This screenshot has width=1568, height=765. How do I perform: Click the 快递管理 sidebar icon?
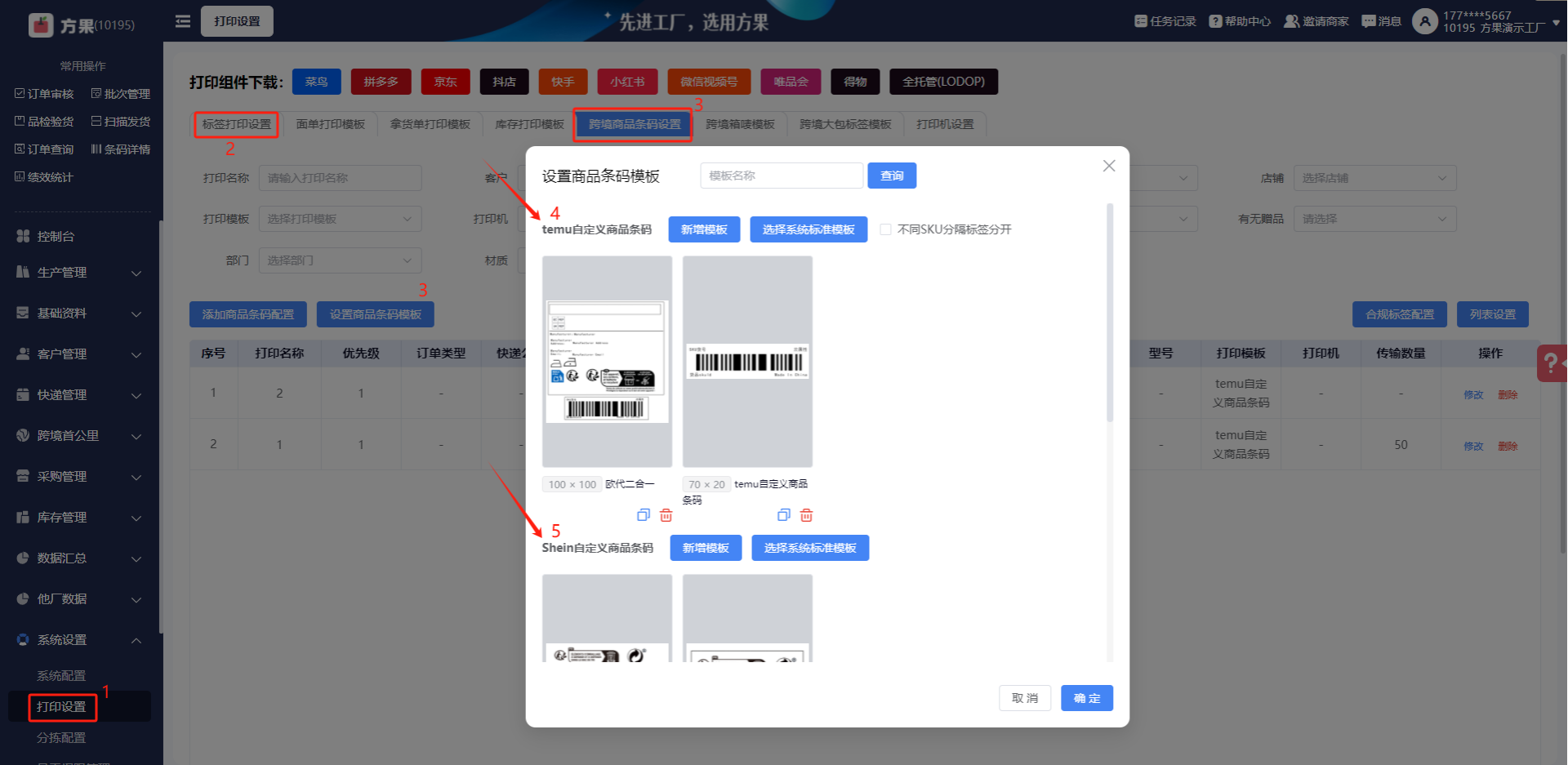pyautogui.click(x=23, y=394)
